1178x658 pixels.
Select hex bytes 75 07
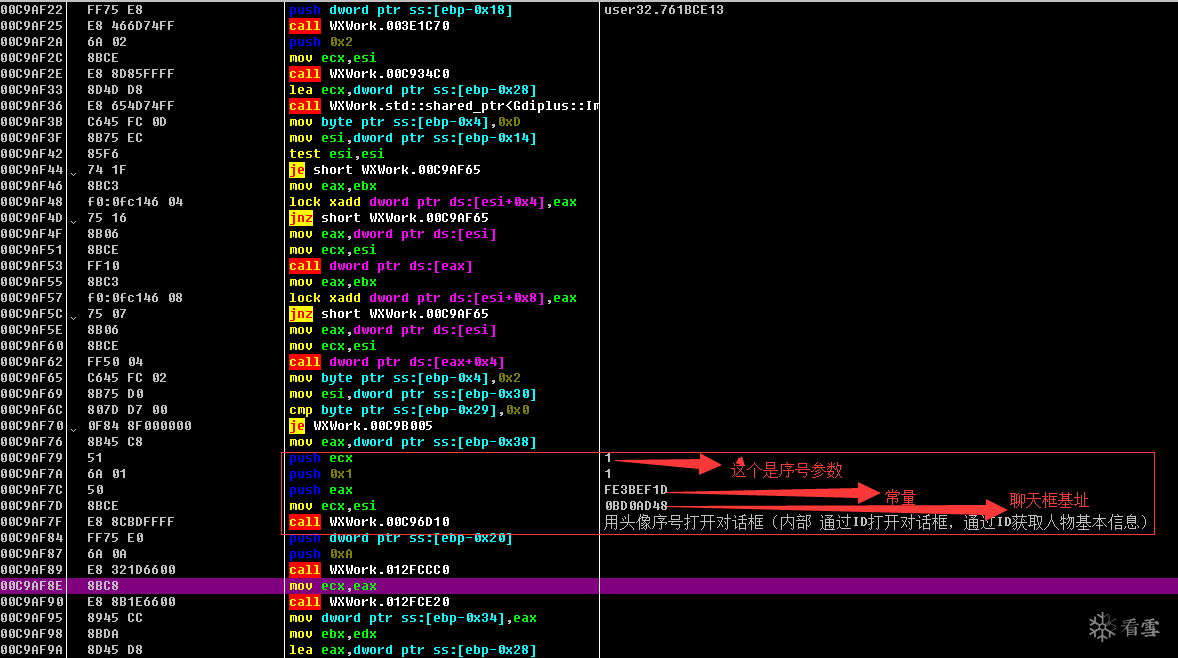tap(107, 314)
